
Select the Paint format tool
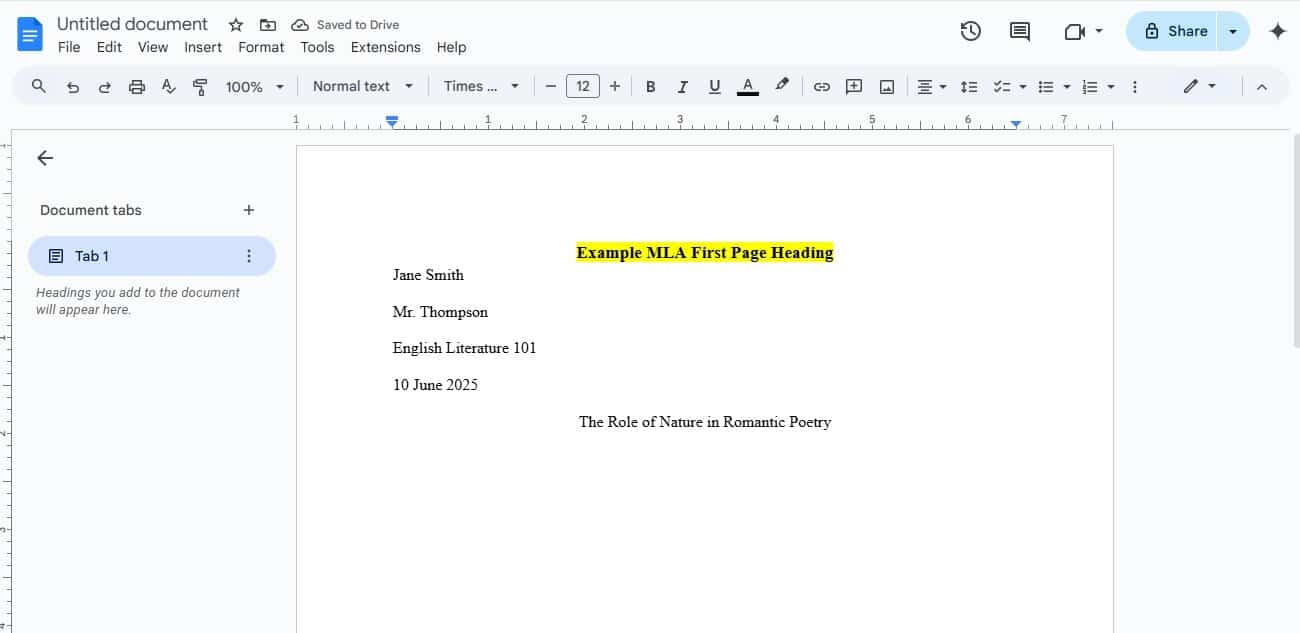tap(199, 86)
